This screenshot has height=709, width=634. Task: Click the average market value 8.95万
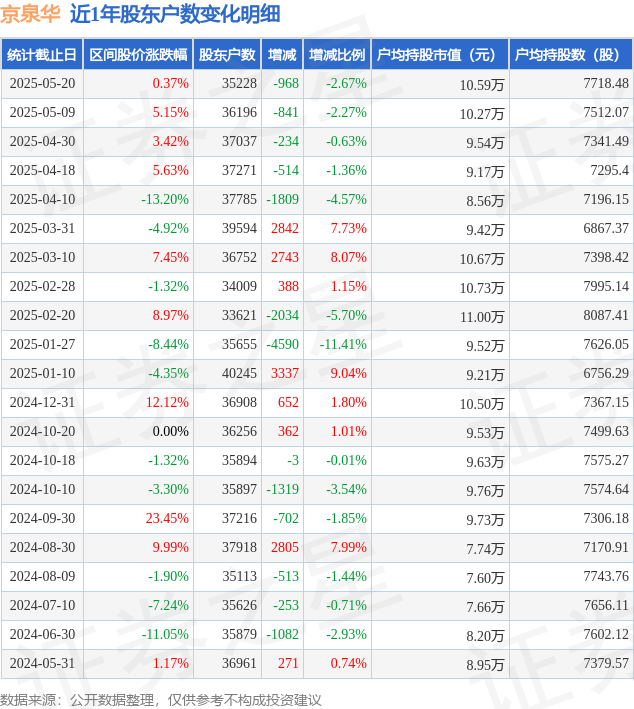pos(485,665)
